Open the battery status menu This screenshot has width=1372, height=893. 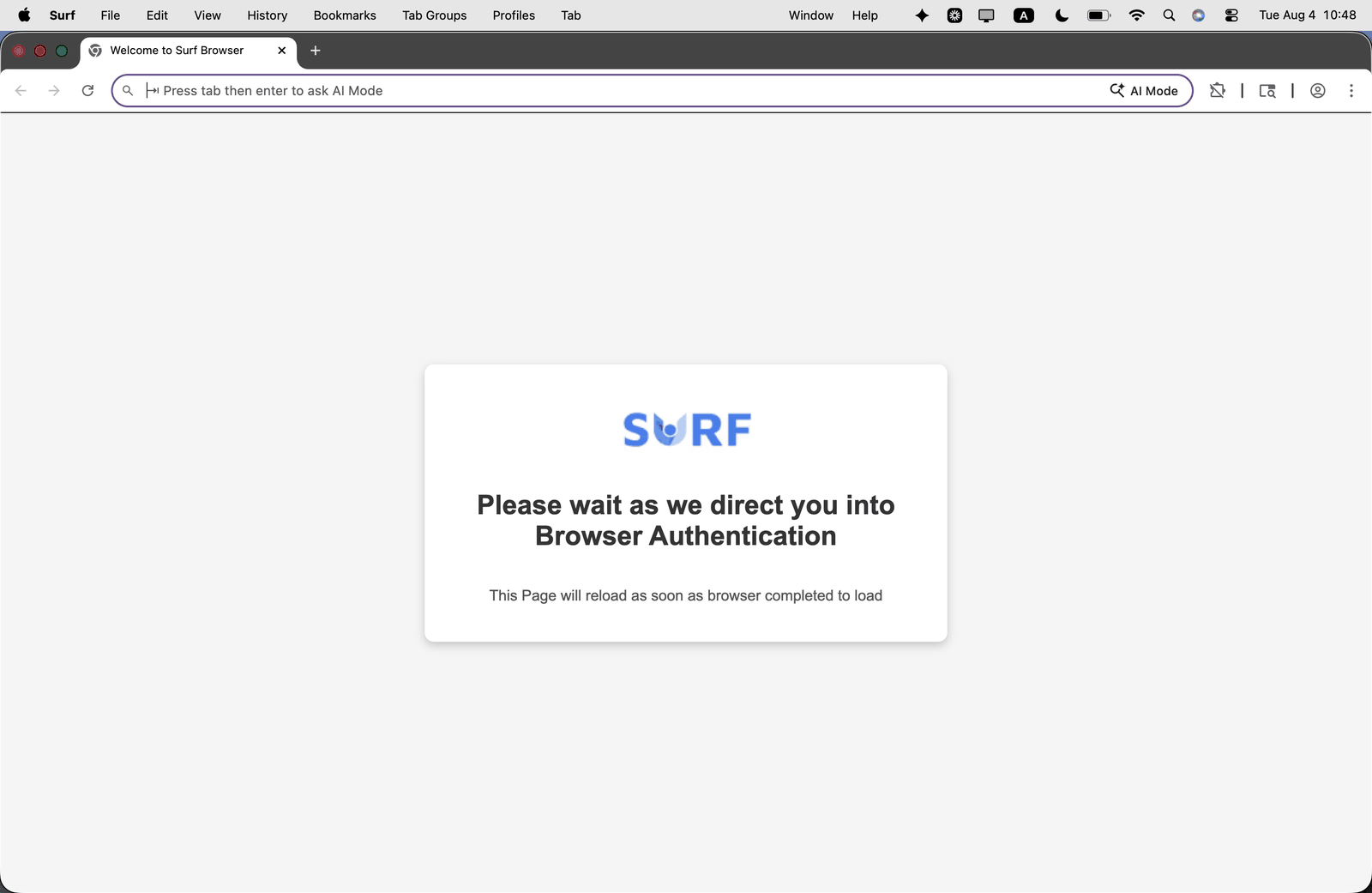point(1099,15)
